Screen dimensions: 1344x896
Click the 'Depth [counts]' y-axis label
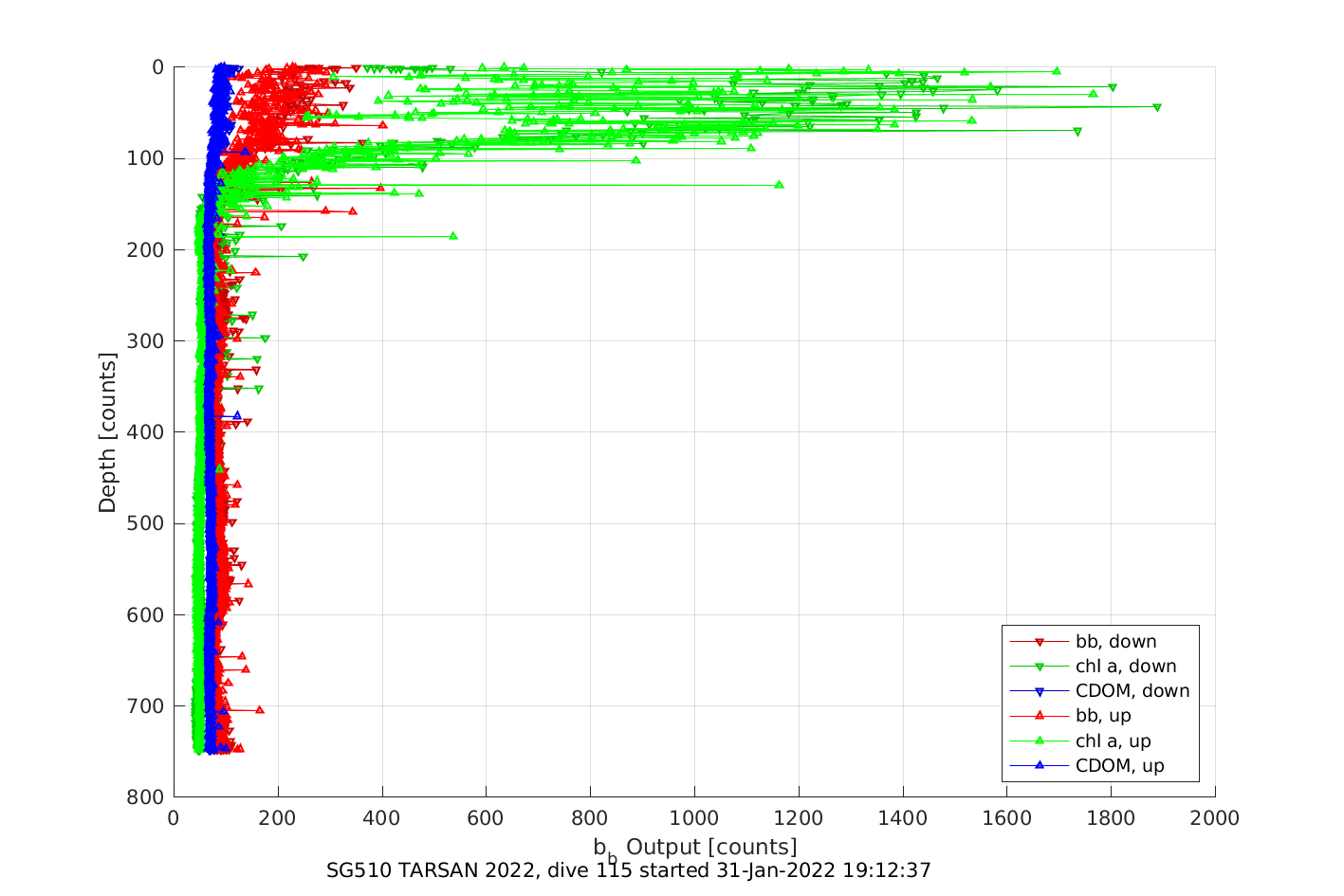tap(107, 432)
